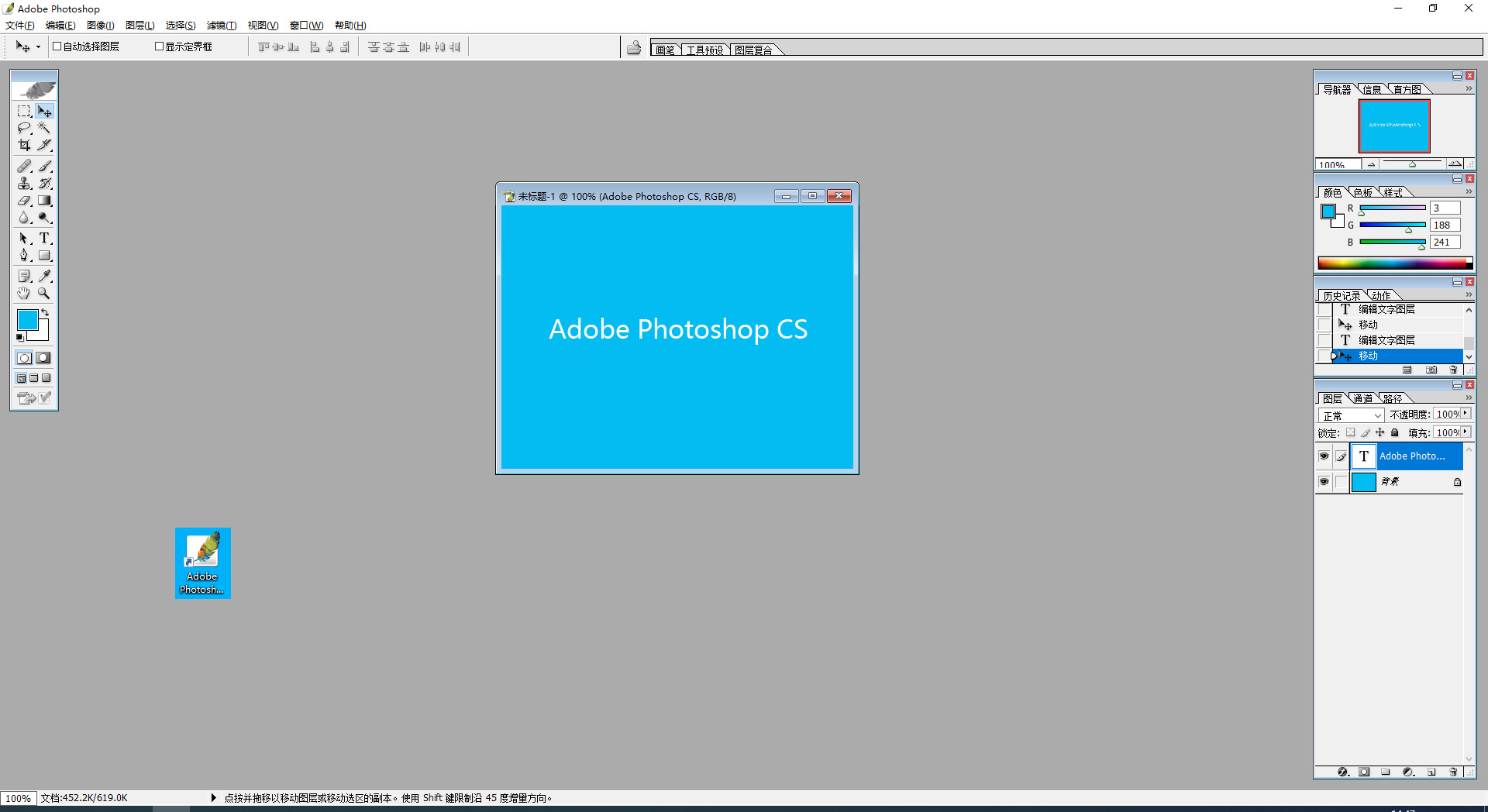This screenshot has width=1488, height=812.
Task: Open the 滤镜 menu
Action: pyautogui.click(x=221, y=26)
